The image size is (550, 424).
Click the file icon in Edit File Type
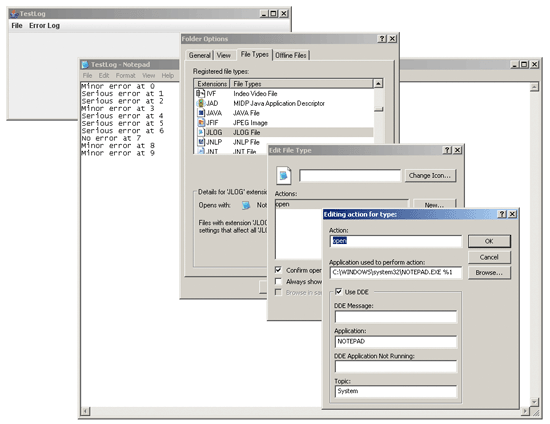[283, 175]
